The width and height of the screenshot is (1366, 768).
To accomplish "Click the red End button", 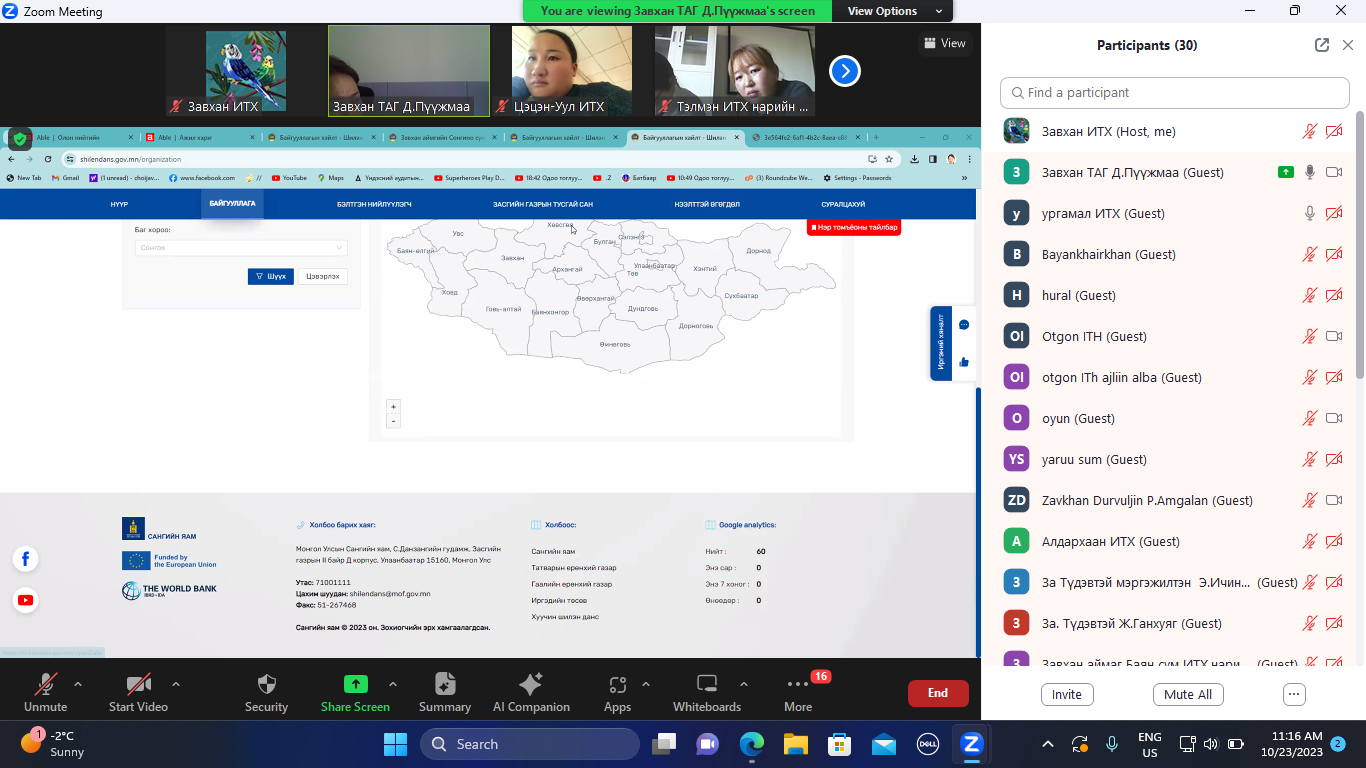I will tap(938, 693).
